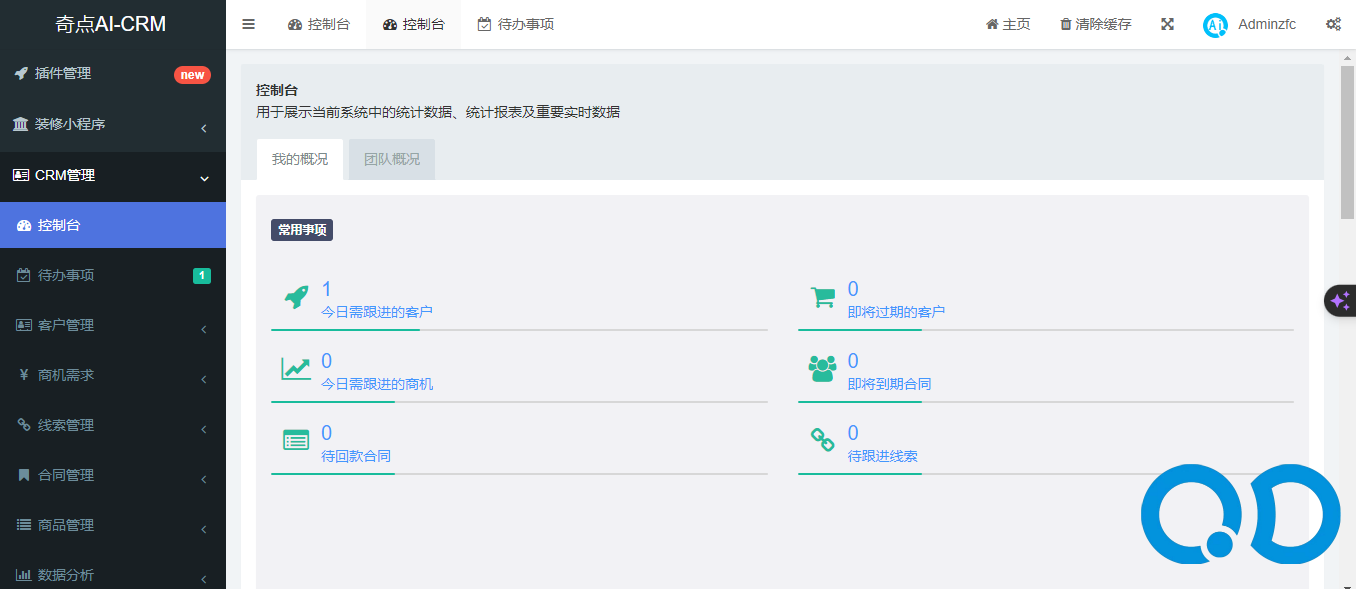
Task: Expand the 客户管理 submenu
Action: click(112, 326)
